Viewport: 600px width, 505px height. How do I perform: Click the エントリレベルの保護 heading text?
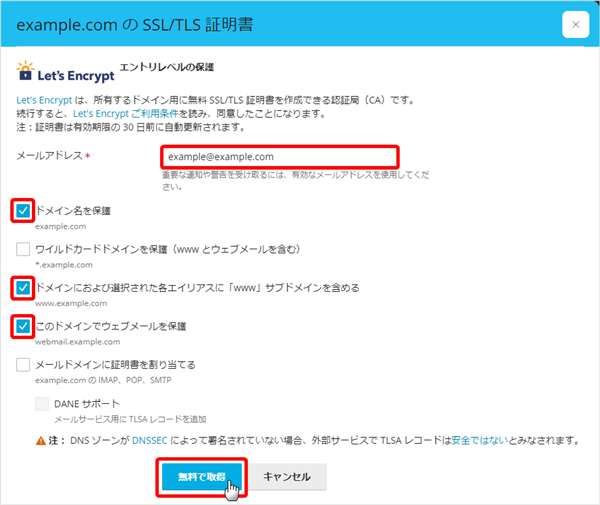[x=167, y=67]
